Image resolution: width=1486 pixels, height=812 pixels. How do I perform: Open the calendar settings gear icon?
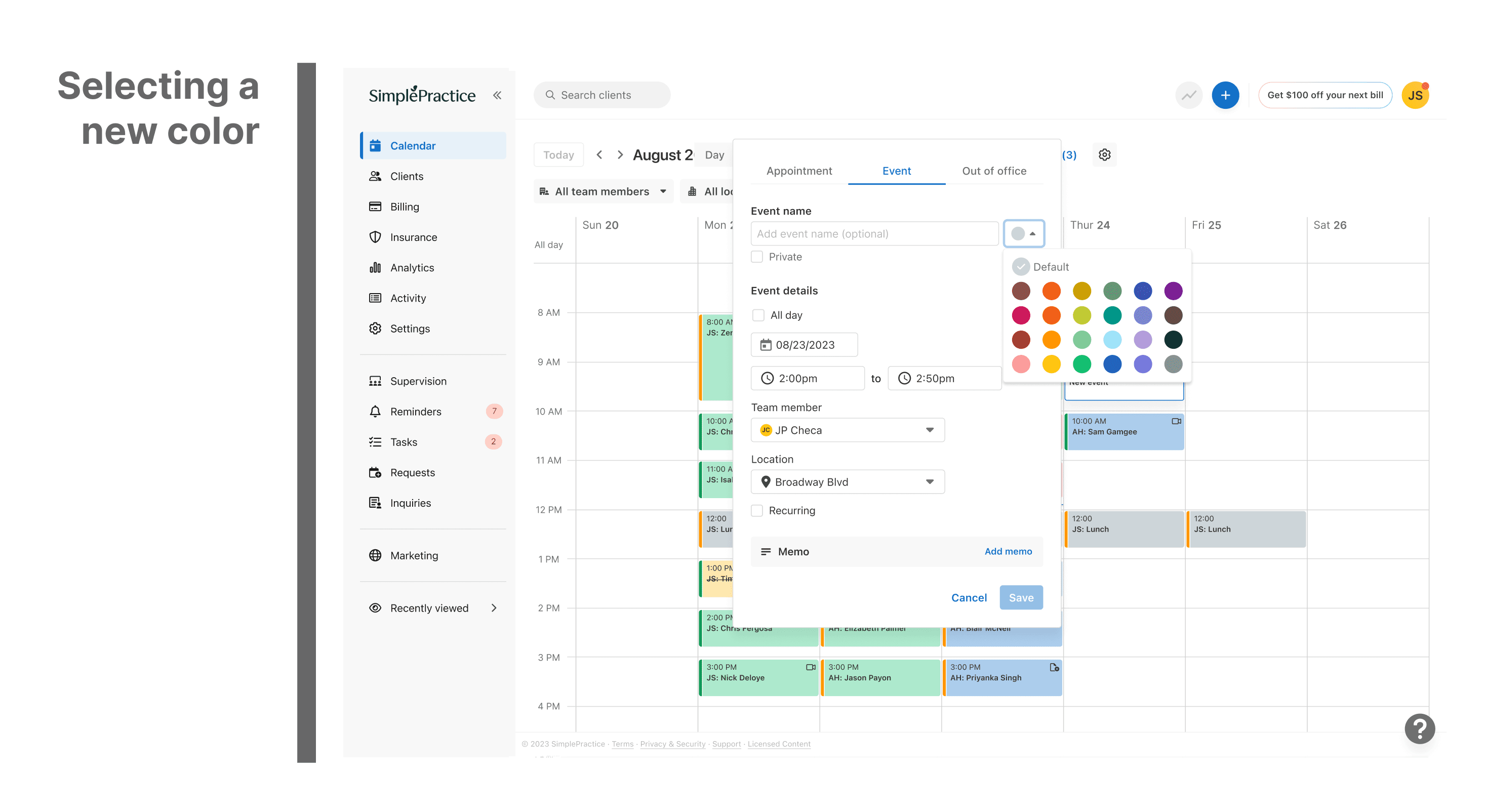(x=1104, y=154)
